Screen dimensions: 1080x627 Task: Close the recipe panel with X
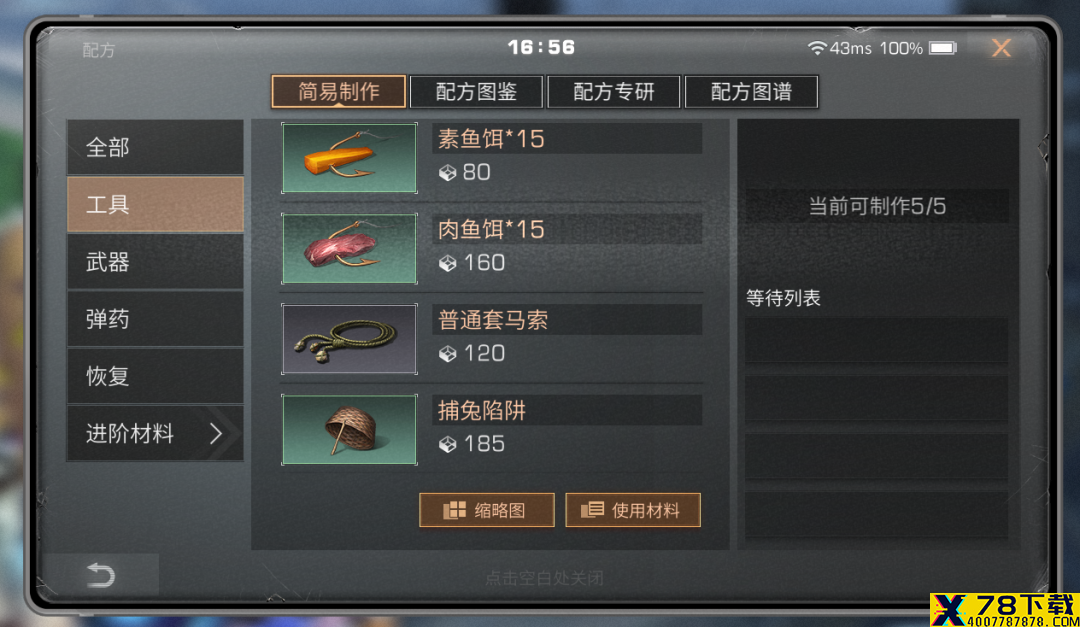pyautogui.click(x=1001, y=48)
